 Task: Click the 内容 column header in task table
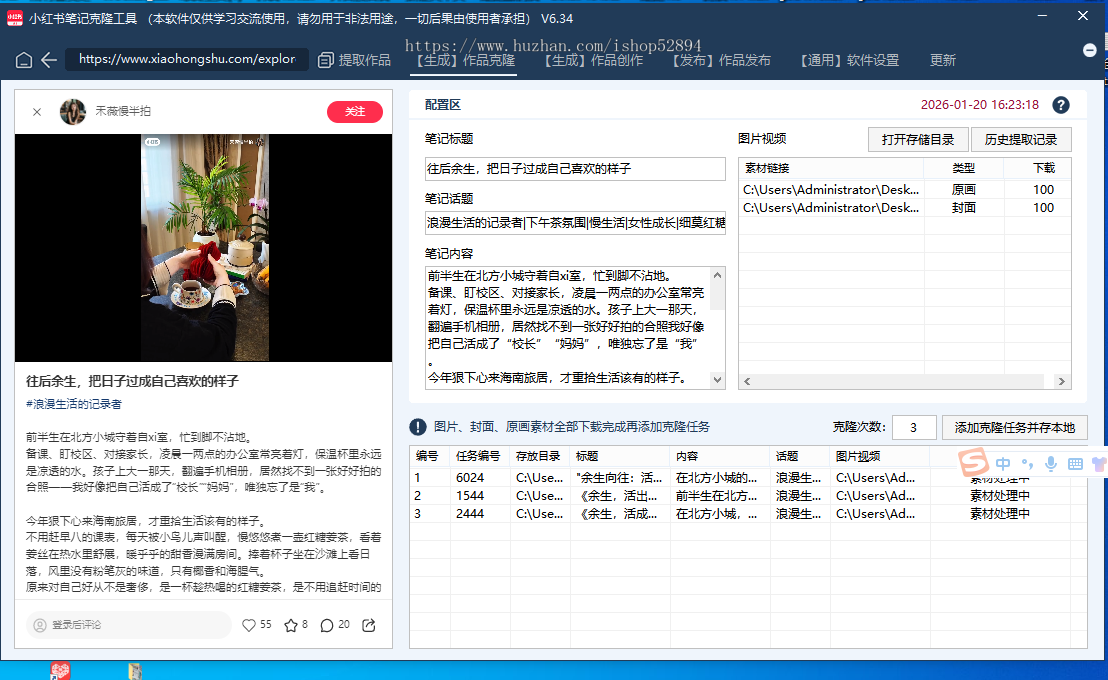(x=719, y=457)
